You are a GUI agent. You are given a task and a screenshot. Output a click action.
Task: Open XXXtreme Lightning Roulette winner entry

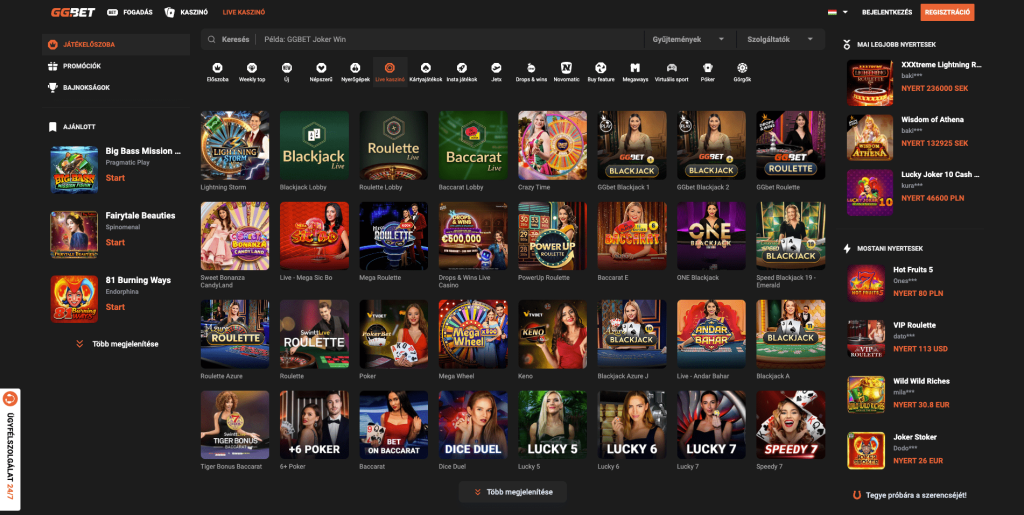pos(914,83)
